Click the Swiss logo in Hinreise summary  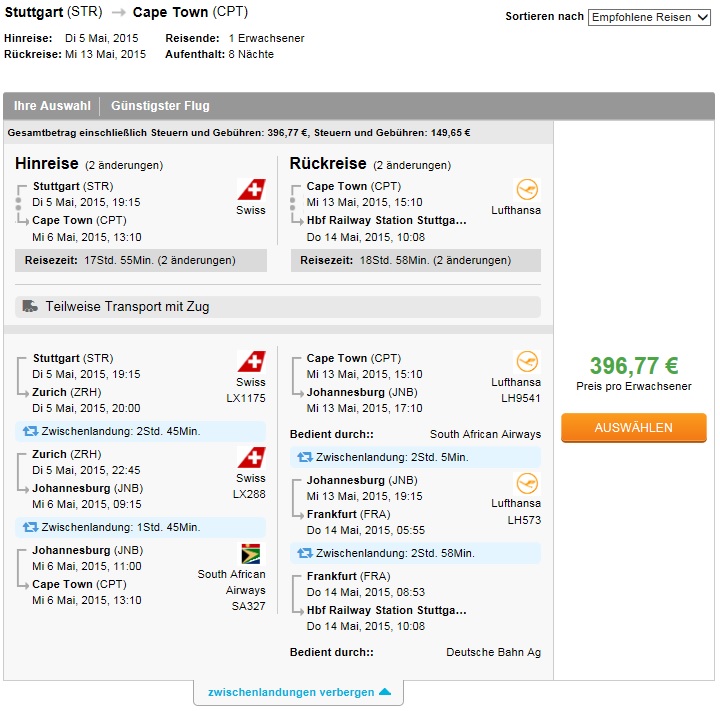click(251, 190)
